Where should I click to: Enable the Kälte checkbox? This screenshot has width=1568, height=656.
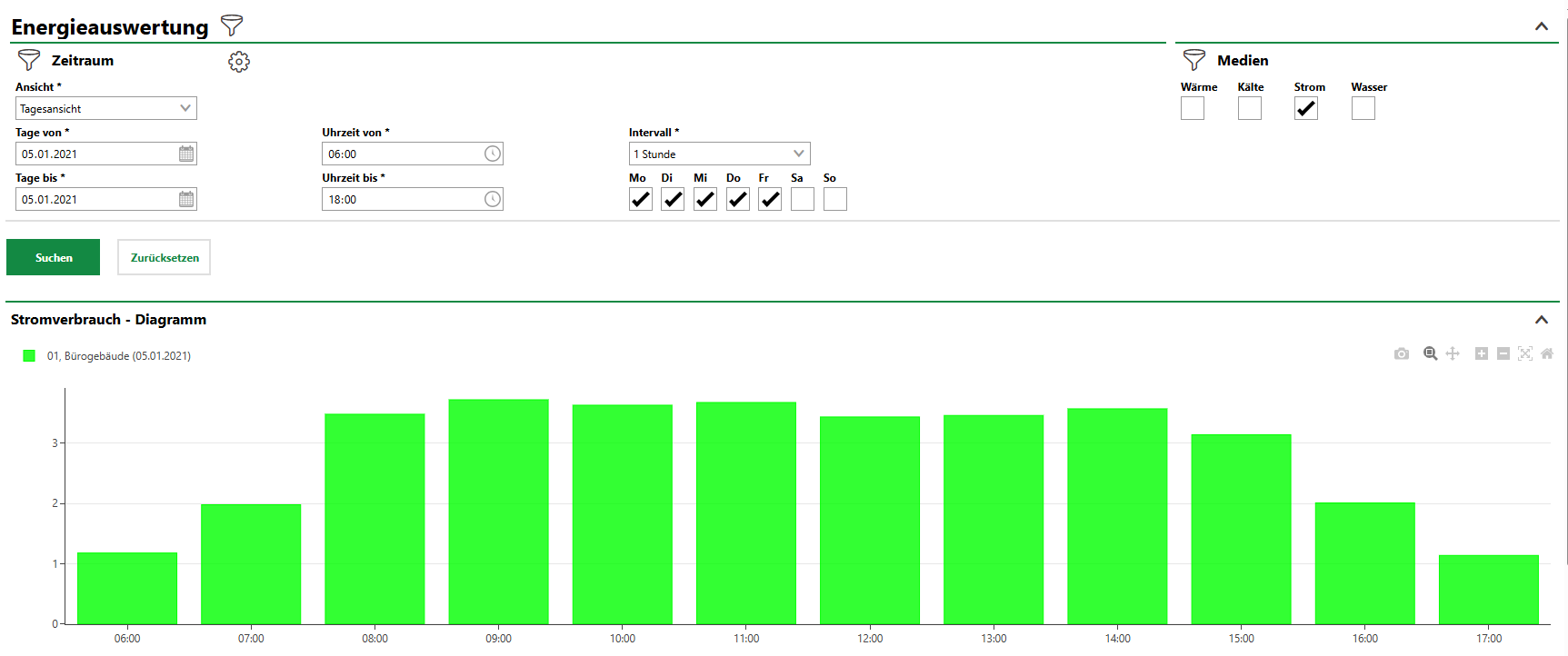coord(1250,108)
